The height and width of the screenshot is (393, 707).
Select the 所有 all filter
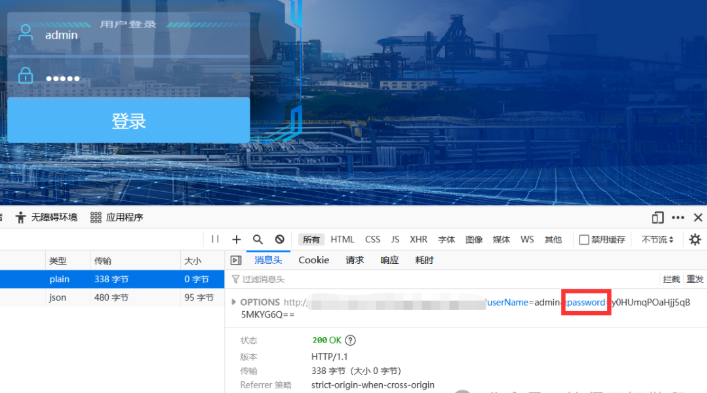pos(311,239)
